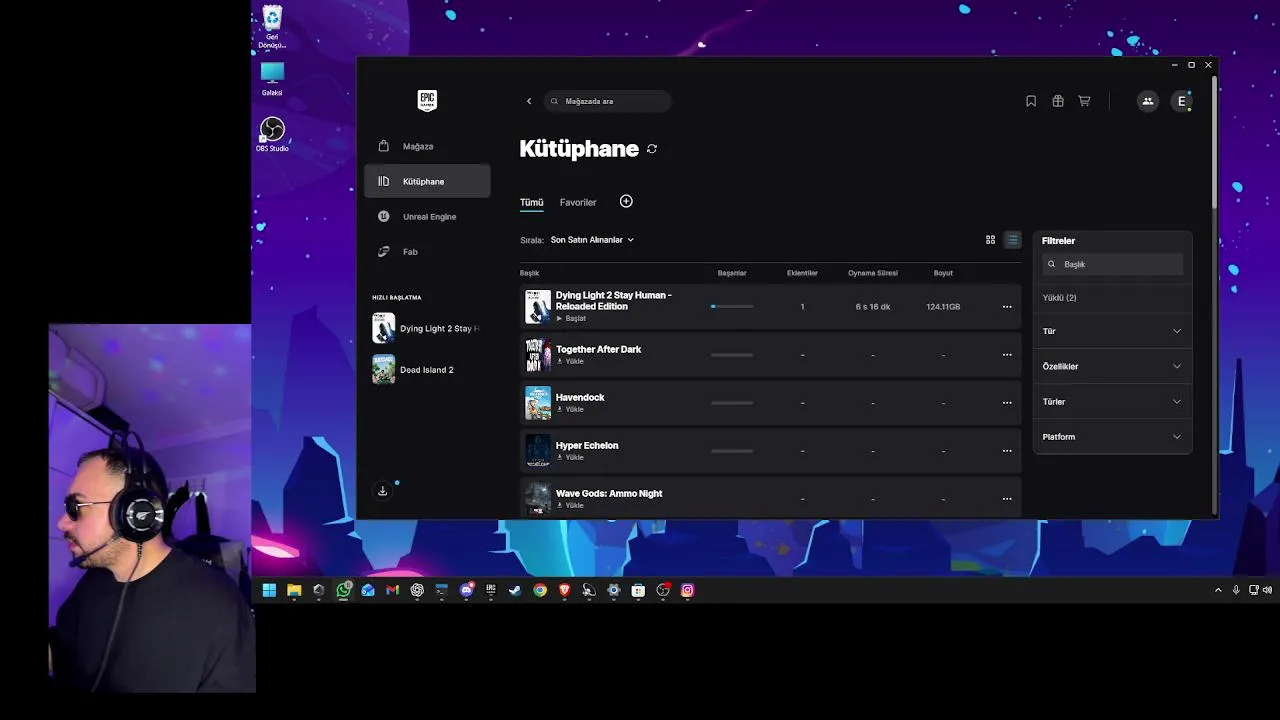Install Hyper Echelon via Yükle
Screen dimensions: 1280x720
coord(570,457)
